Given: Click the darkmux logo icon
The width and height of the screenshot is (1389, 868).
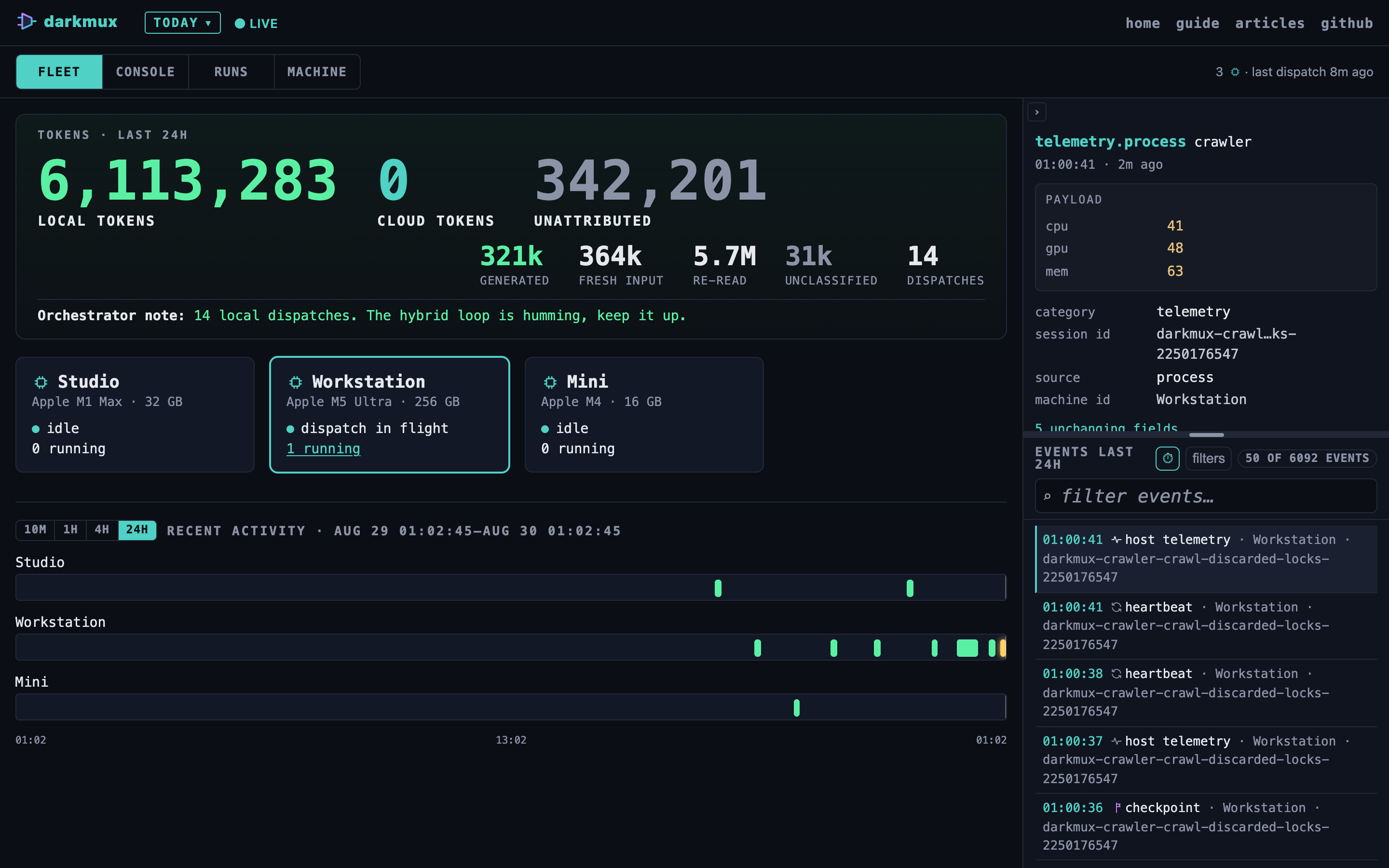Looking at the screenshot, I should 27,22.
